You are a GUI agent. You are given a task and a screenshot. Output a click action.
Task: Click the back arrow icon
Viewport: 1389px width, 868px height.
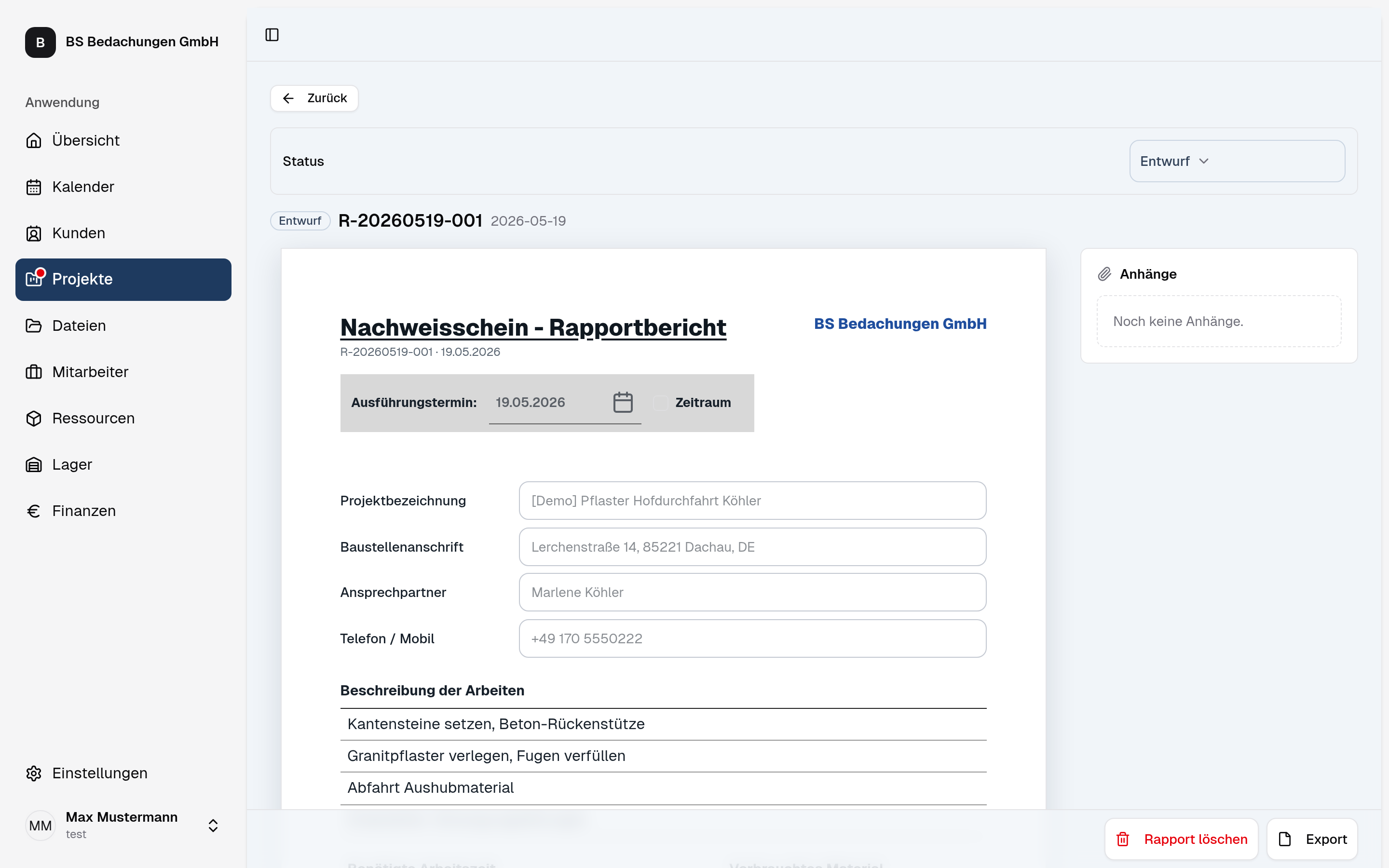click(x=288, y=98)
